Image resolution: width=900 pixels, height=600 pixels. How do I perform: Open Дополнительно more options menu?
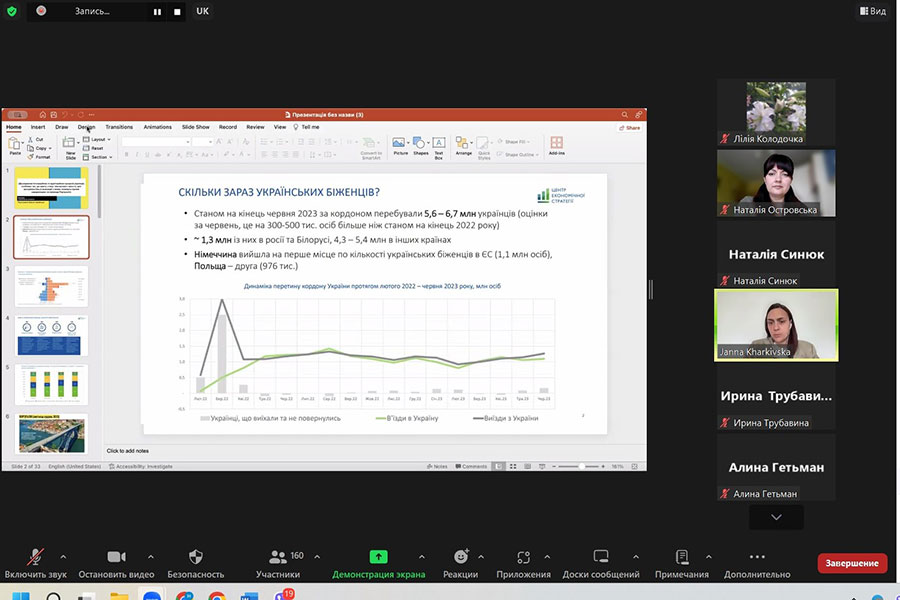click(757, 557)
